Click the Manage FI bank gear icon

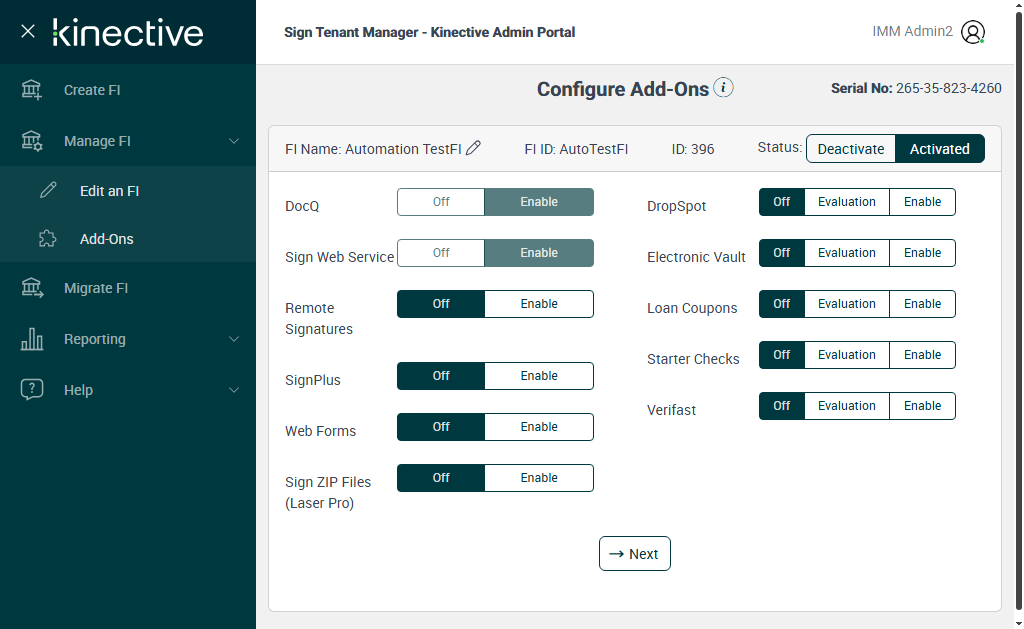click(31, 141)
